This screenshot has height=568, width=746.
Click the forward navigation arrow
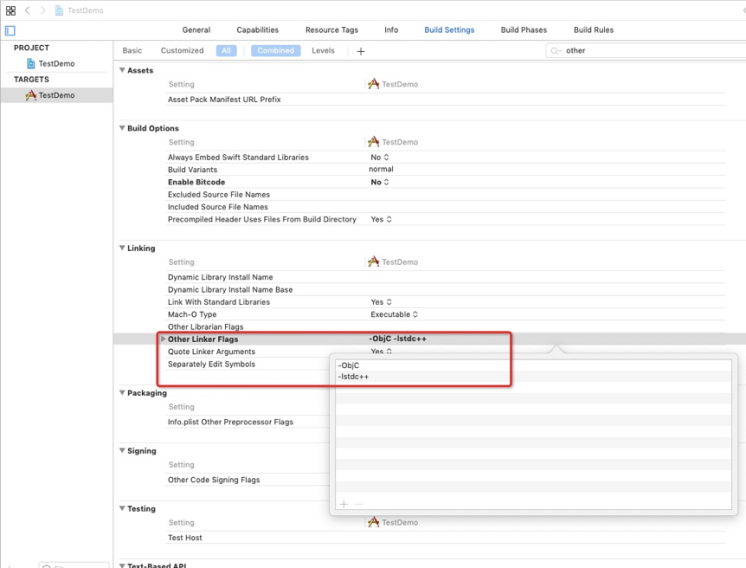41,9
